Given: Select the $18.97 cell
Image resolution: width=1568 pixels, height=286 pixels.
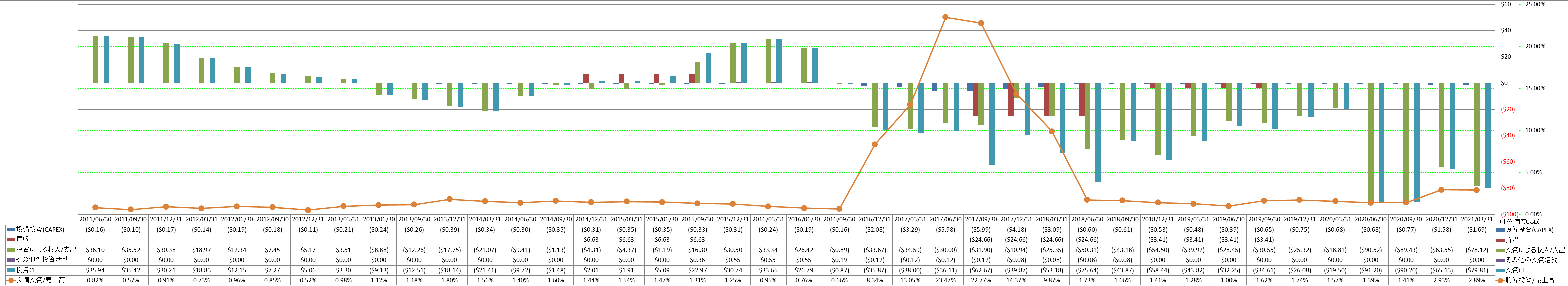Looking at the screenshot, I should tap(201, 250).
